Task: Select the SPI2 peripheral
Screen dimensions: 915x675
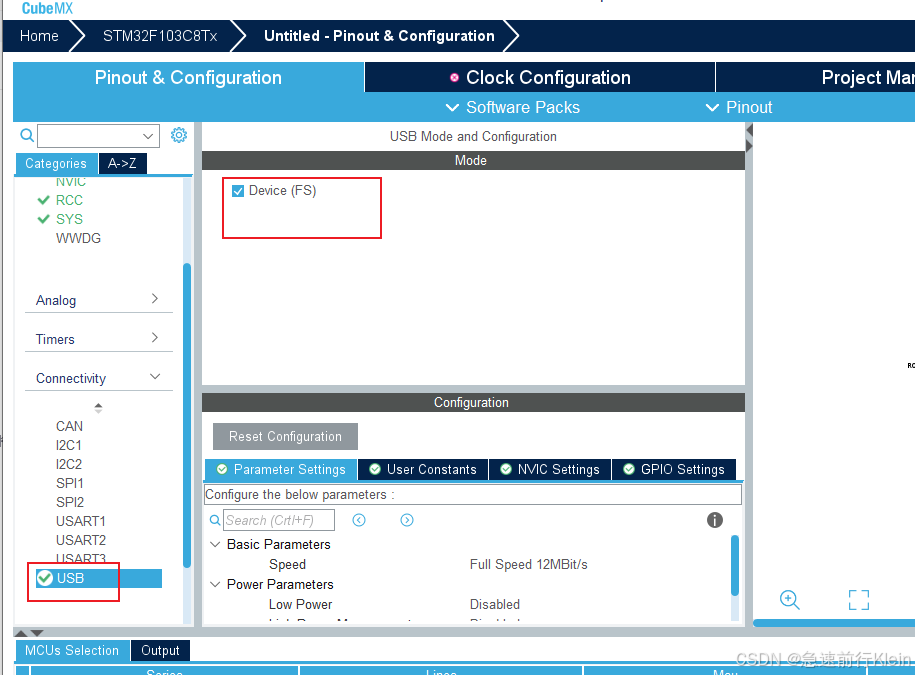Action: (70, 502)
